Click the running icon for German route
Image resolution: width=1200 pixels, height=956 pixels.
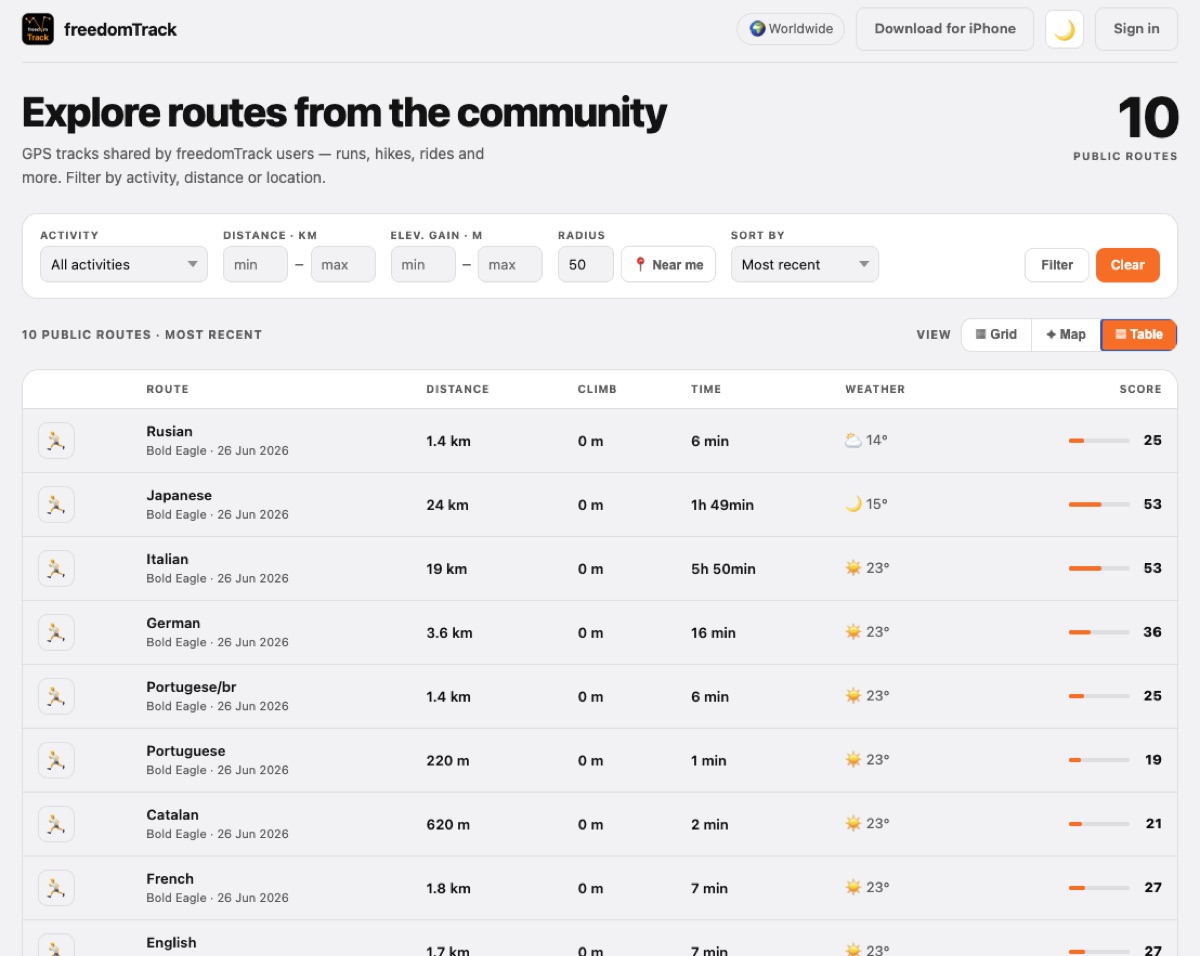coord(56,633)
